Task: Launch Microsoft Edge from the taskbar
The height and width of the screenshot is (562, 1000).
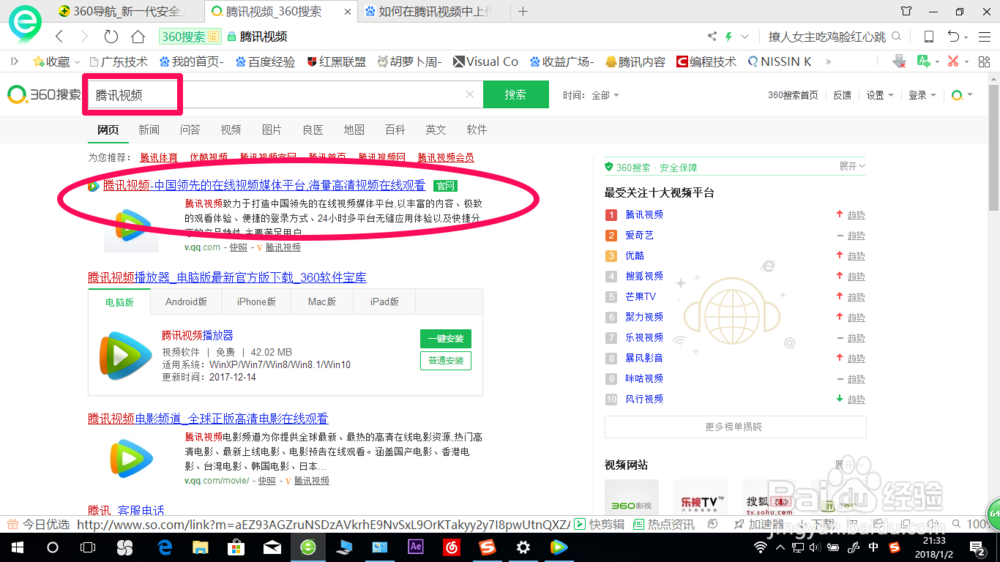Action: click(x=165, y=547)
